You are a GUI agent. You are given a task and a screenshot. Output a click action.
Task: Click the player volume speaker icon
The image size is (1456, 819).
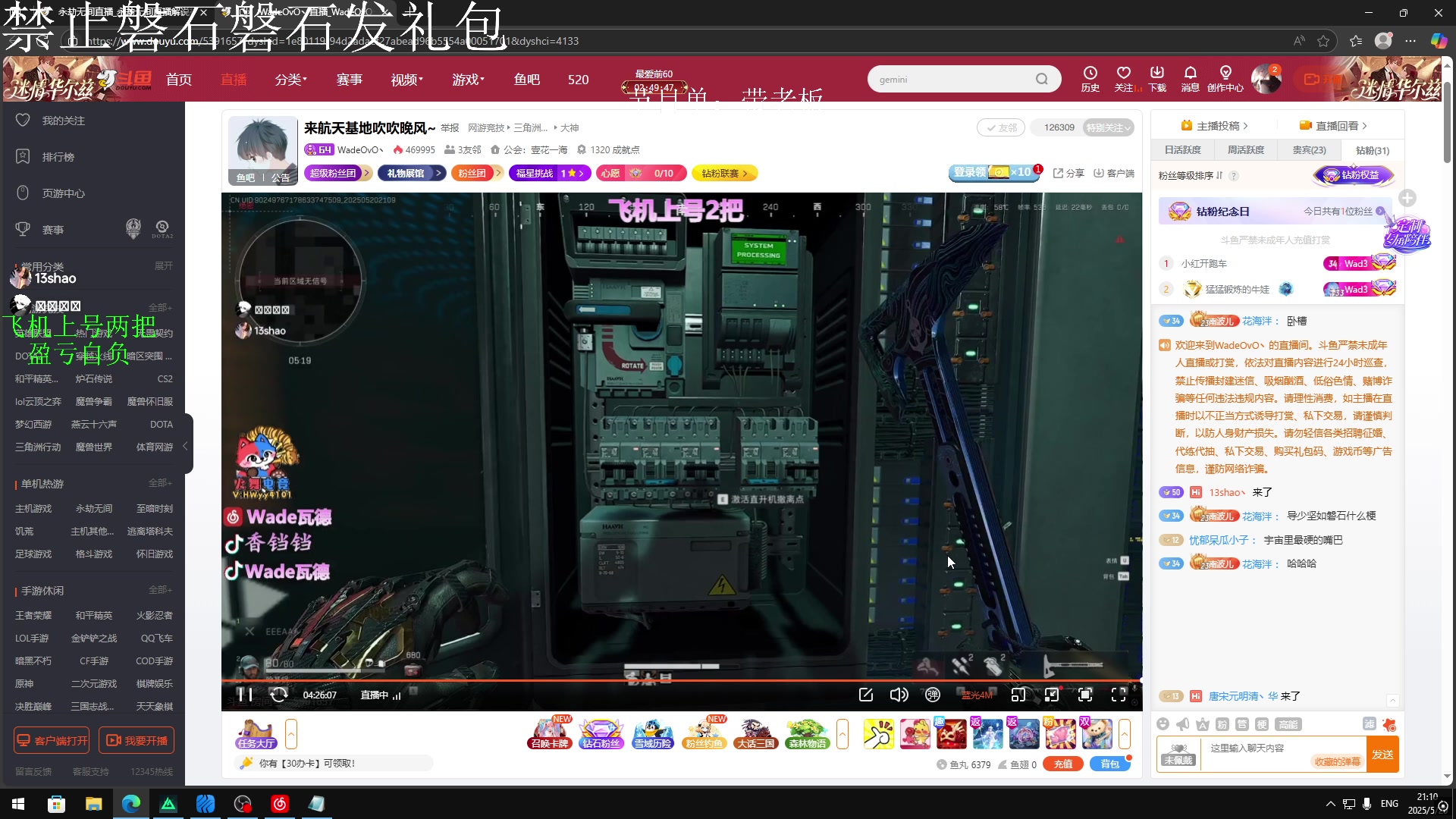(x=899, y=695)
